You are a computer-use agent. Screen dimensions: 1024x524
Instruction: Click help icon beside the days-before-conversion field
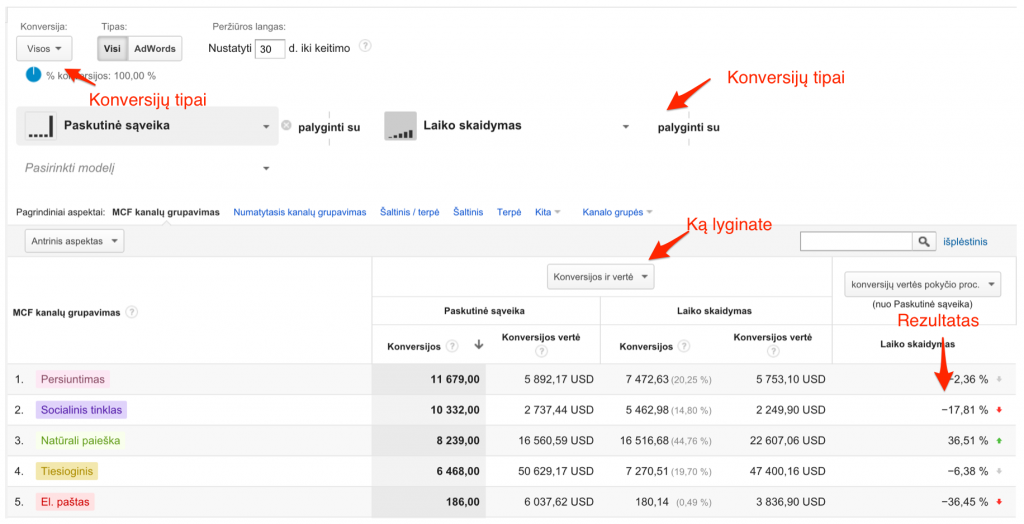tap(365, 46)
